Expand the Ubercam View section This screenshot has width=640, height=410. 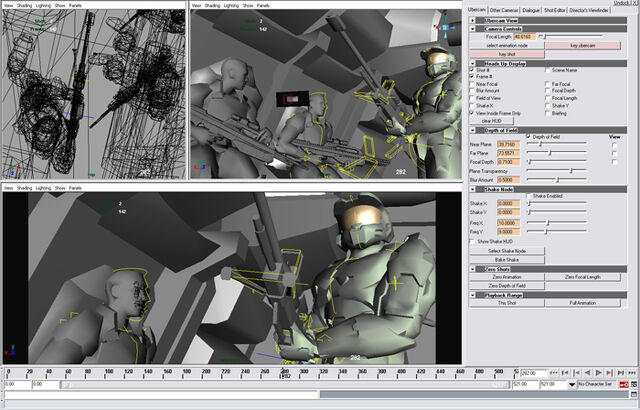pyautogui.click(x=472, y=20)
